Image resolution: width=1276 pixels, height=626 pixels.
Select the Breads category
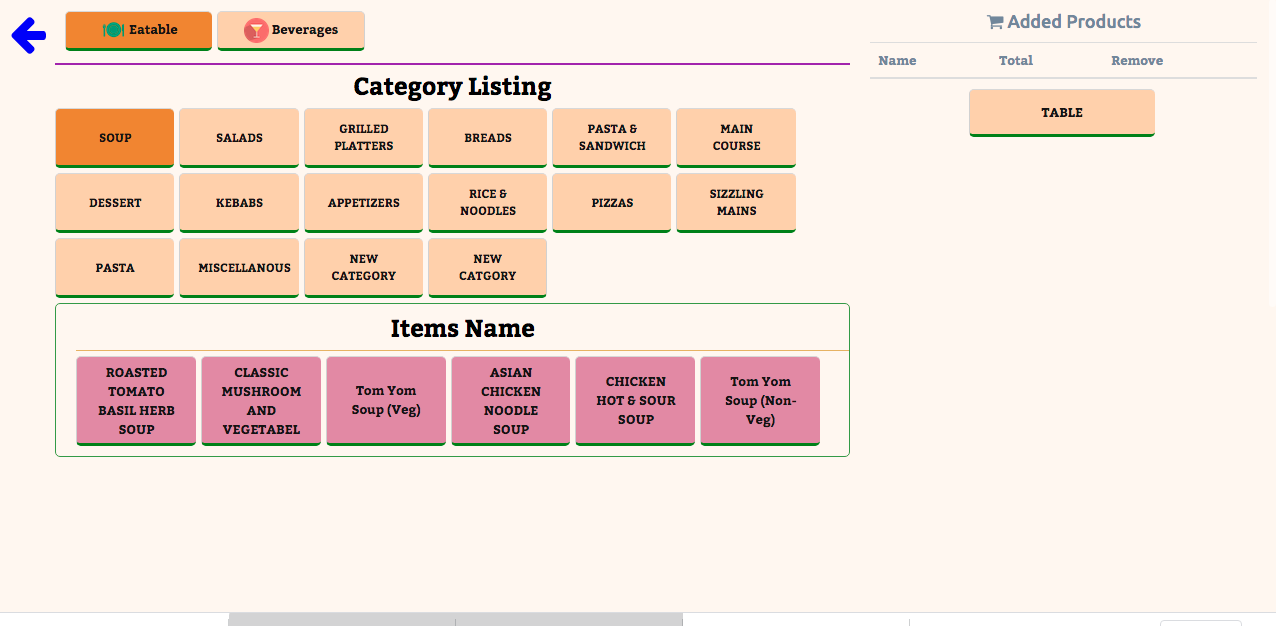click(x=488, y=138)
